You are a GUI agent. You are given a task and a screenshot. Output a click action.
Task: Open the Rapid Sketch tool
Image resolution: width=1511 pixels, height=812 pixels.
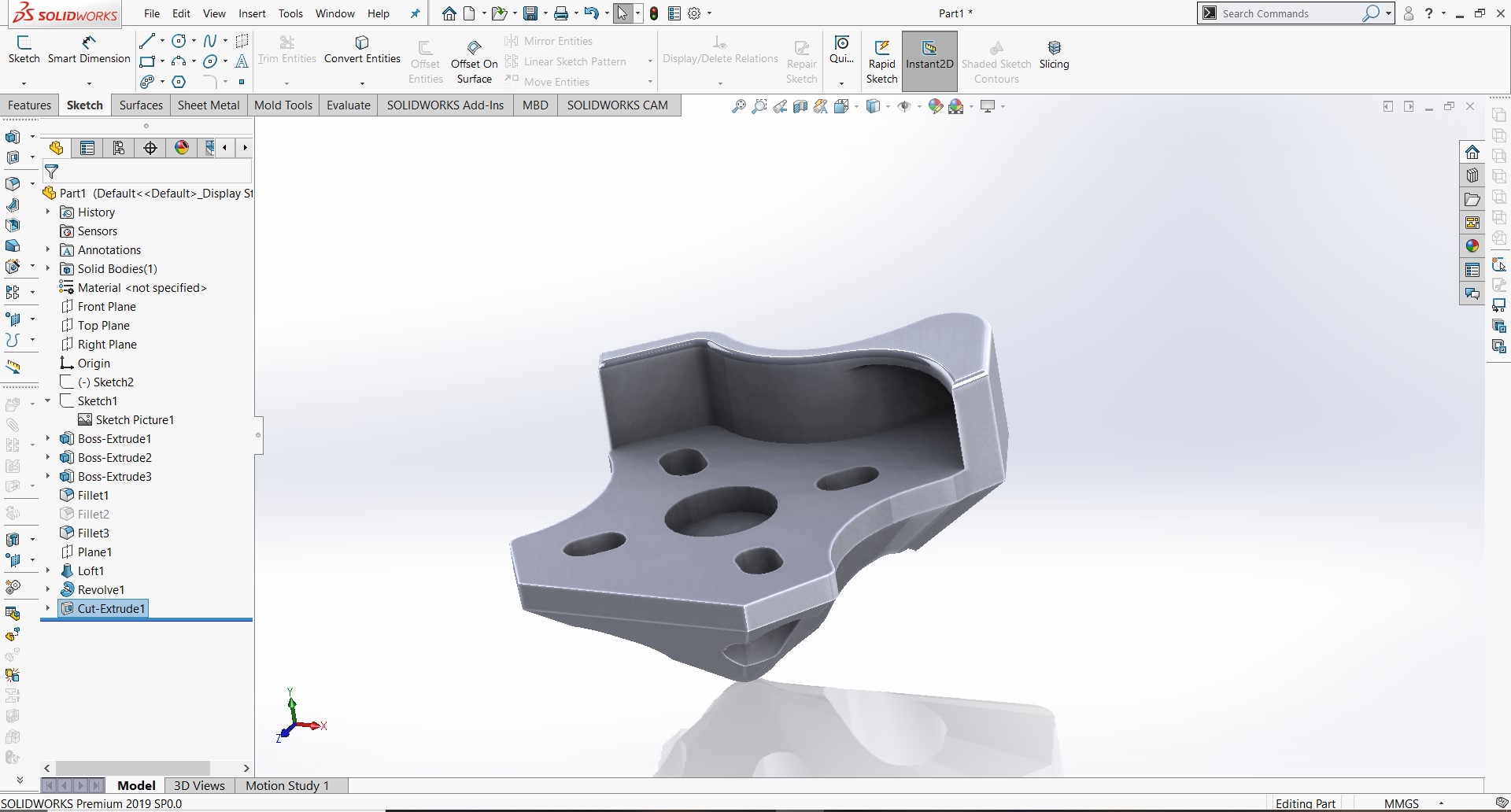pyautogui.click(x=881, y=61)
